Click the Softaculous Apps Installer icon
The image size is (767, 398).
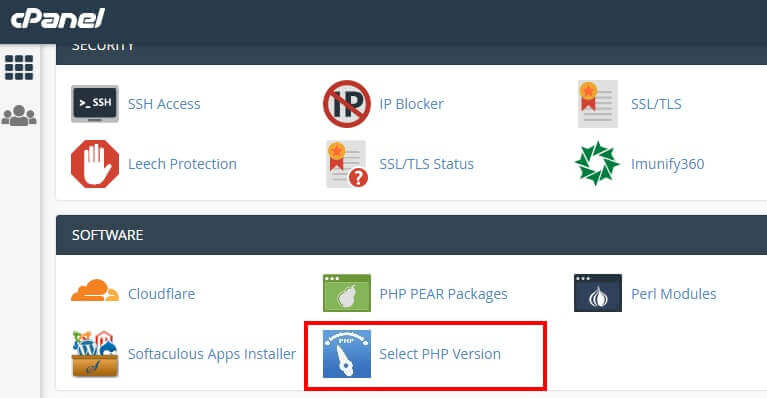click(95, 354)
